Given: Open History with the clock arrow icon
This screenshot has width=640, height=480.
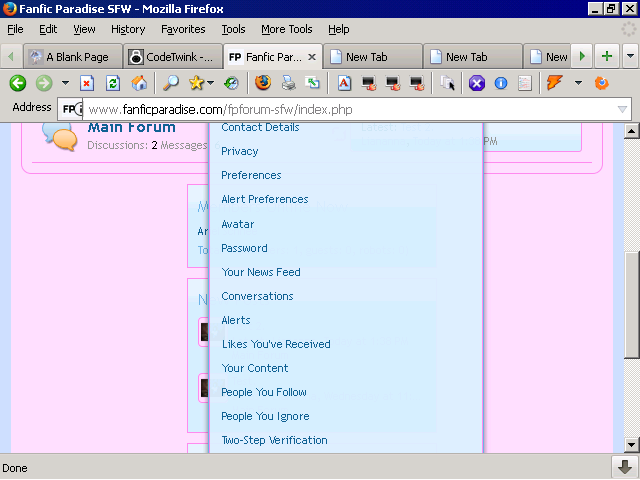Looking at the screenshot, I should [231, 83].
